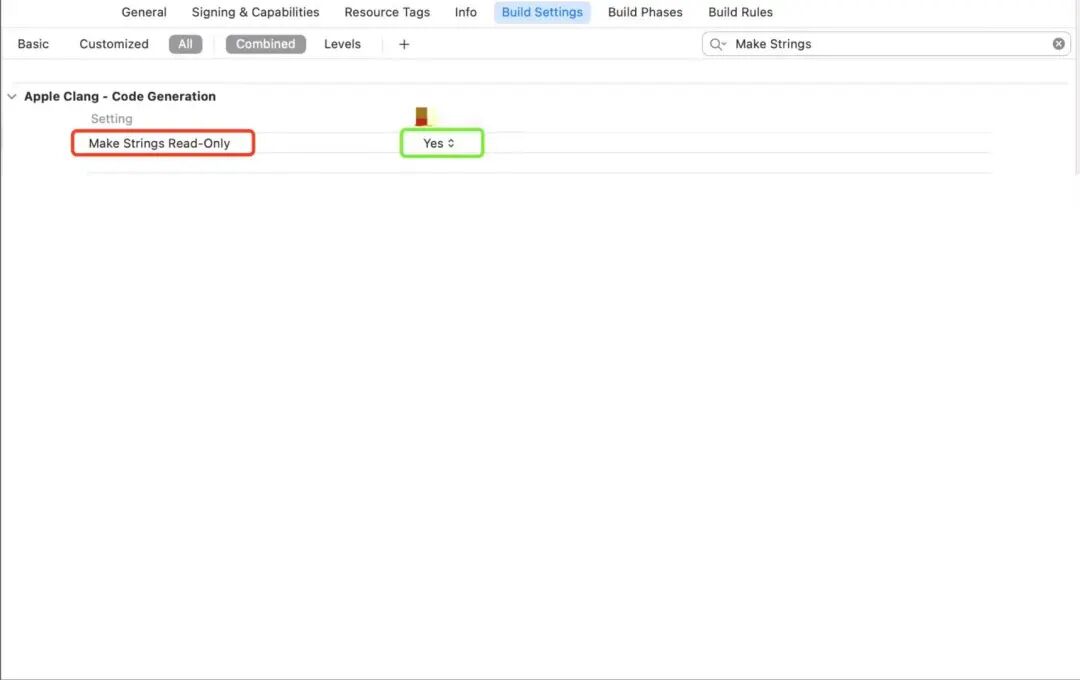Viewport: 1080px width, 680px height.
Task: Collapse the Apple Clang - Code Generation section
Action: (12, 96)
